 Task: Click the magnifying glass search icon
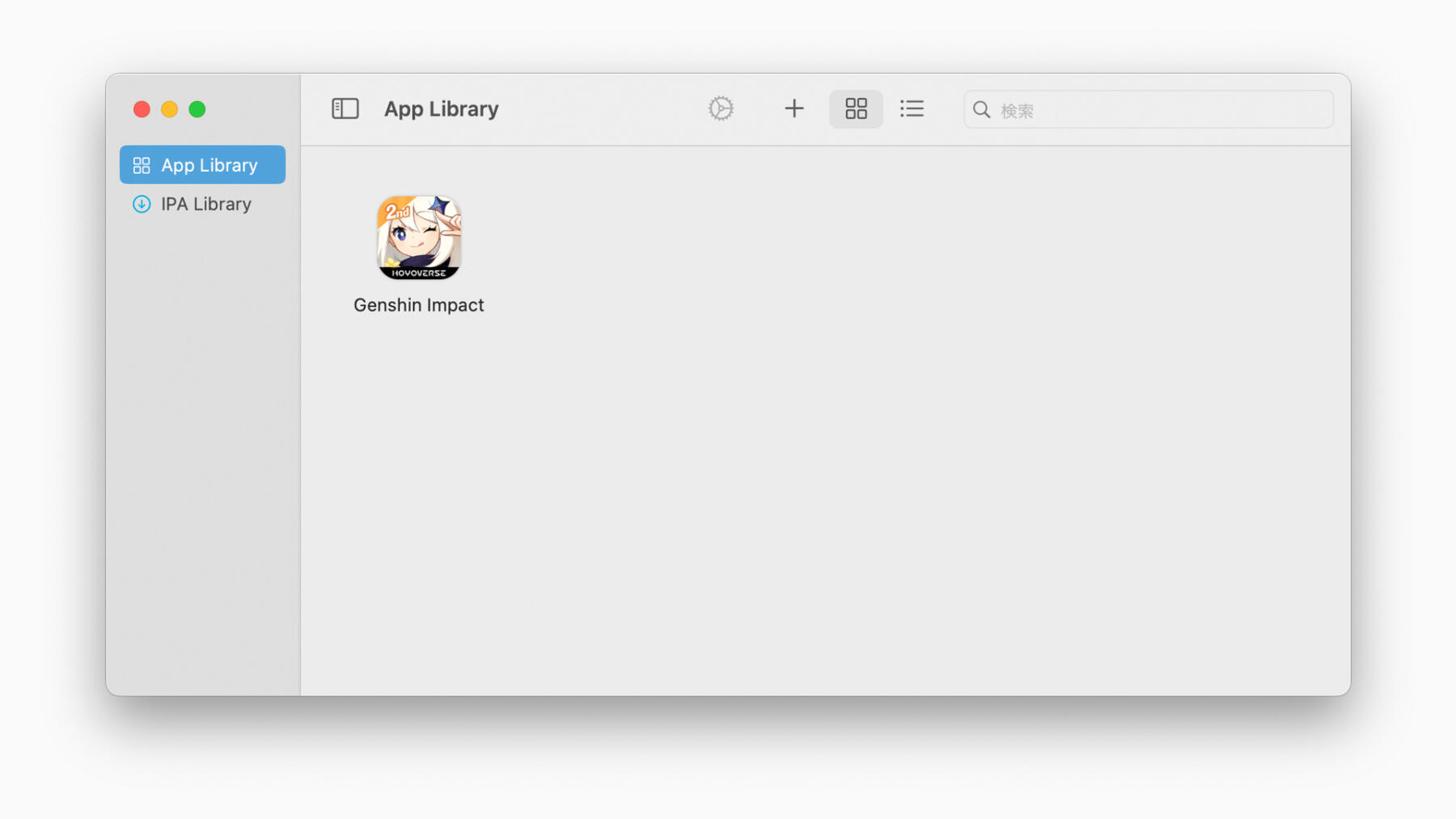pyautogui.click(x=981, y=110)
